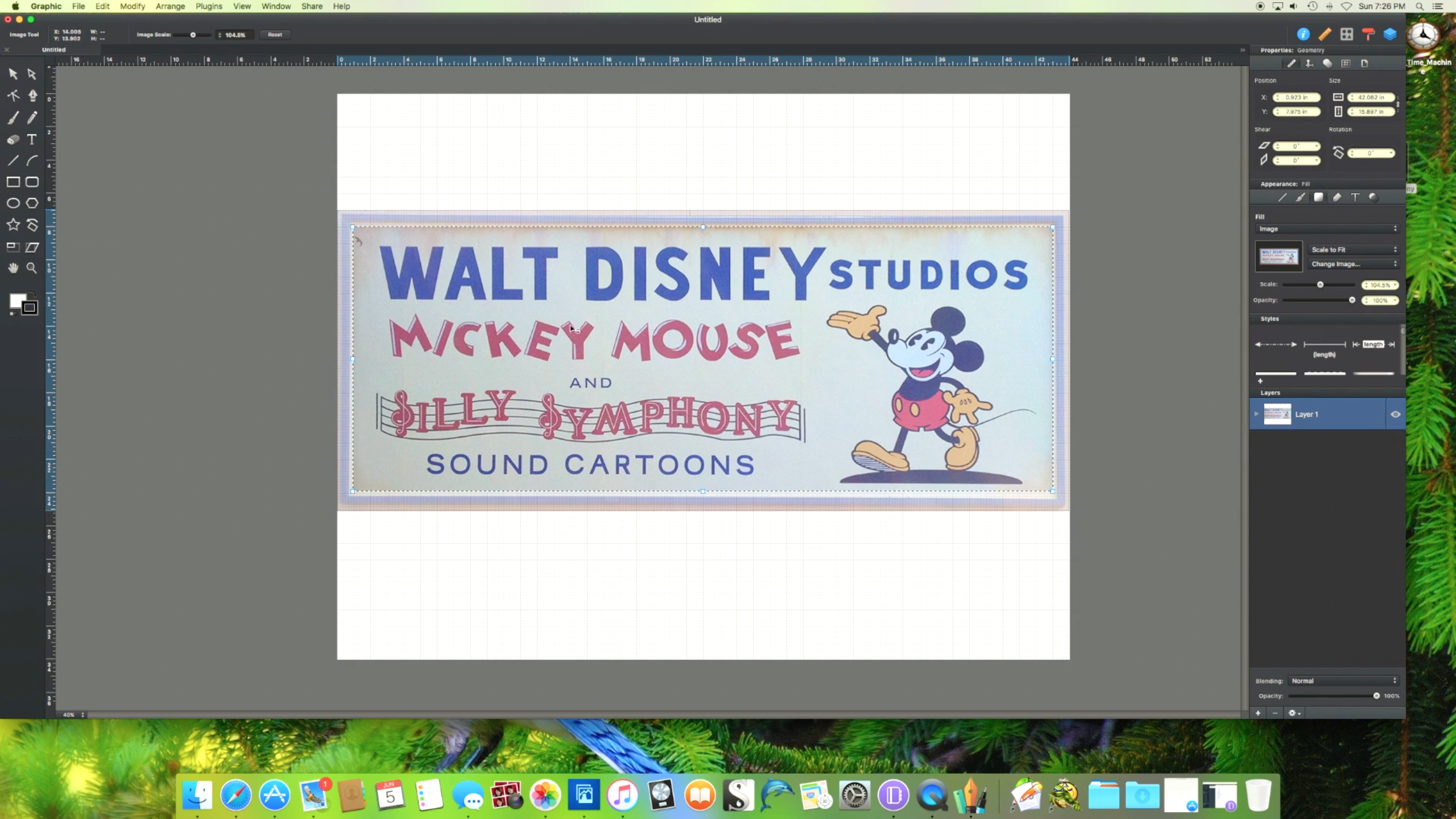Image resolution: width=1456 pixels, height=819 pixels.
Task: Select the Rectangle shape tool
Action: [x=13, y=182]
